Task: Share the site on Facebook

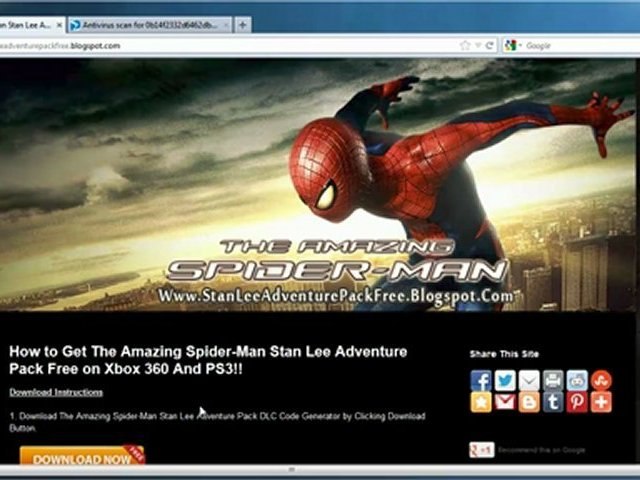Action: [x=481, y=380]
